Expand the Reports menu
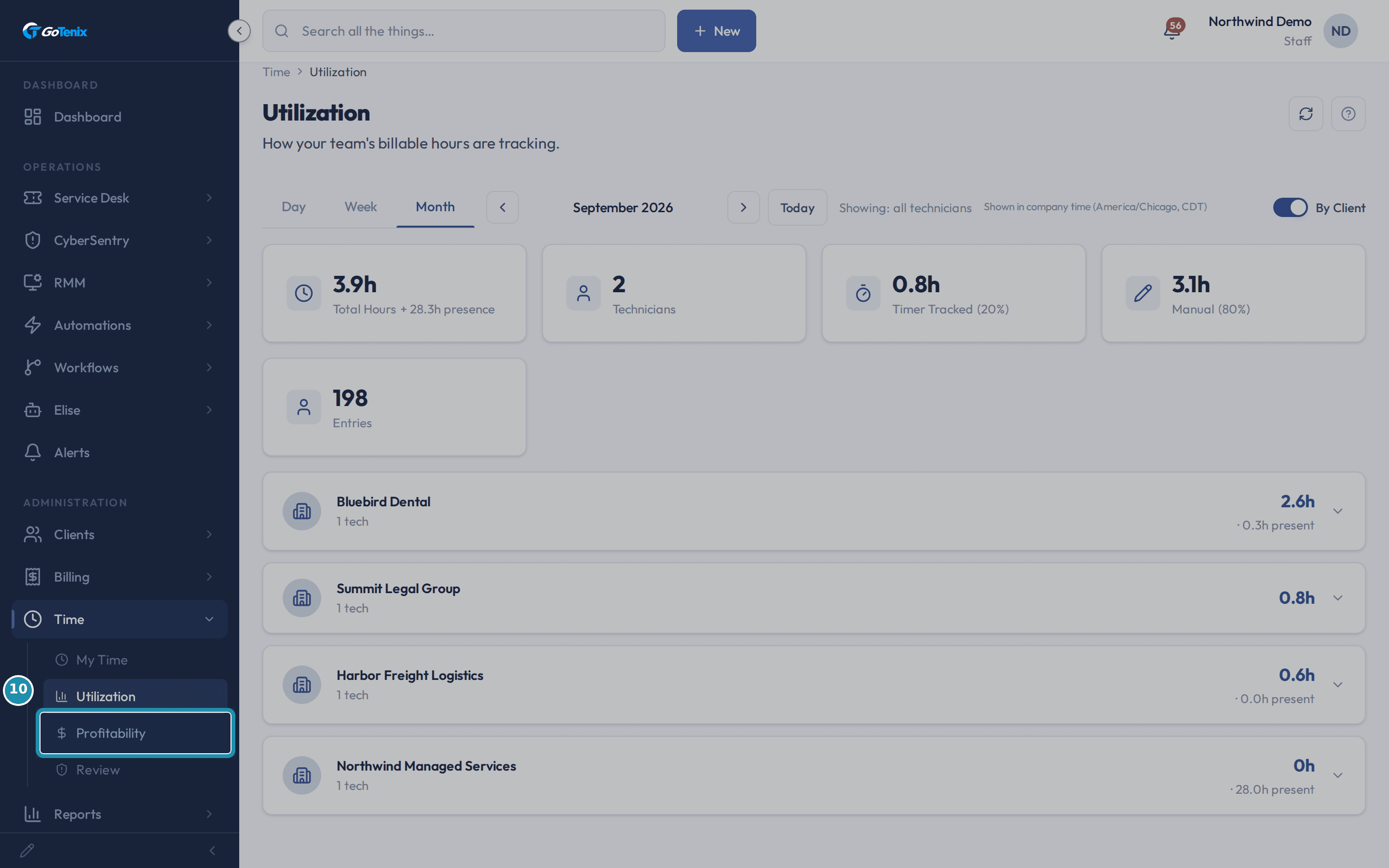The height and width of the screenshot is (868, 1389). coord(120,814)
